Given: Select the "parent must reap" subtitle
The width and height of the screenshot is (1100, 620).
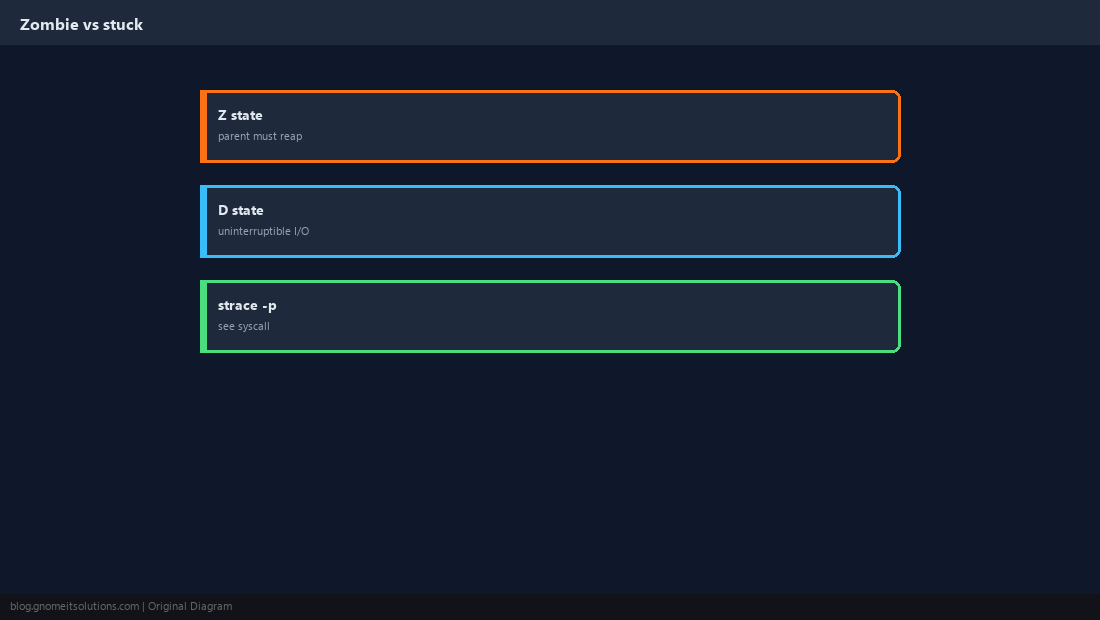Looking at the screenshot, I should [x=260, y=136].
